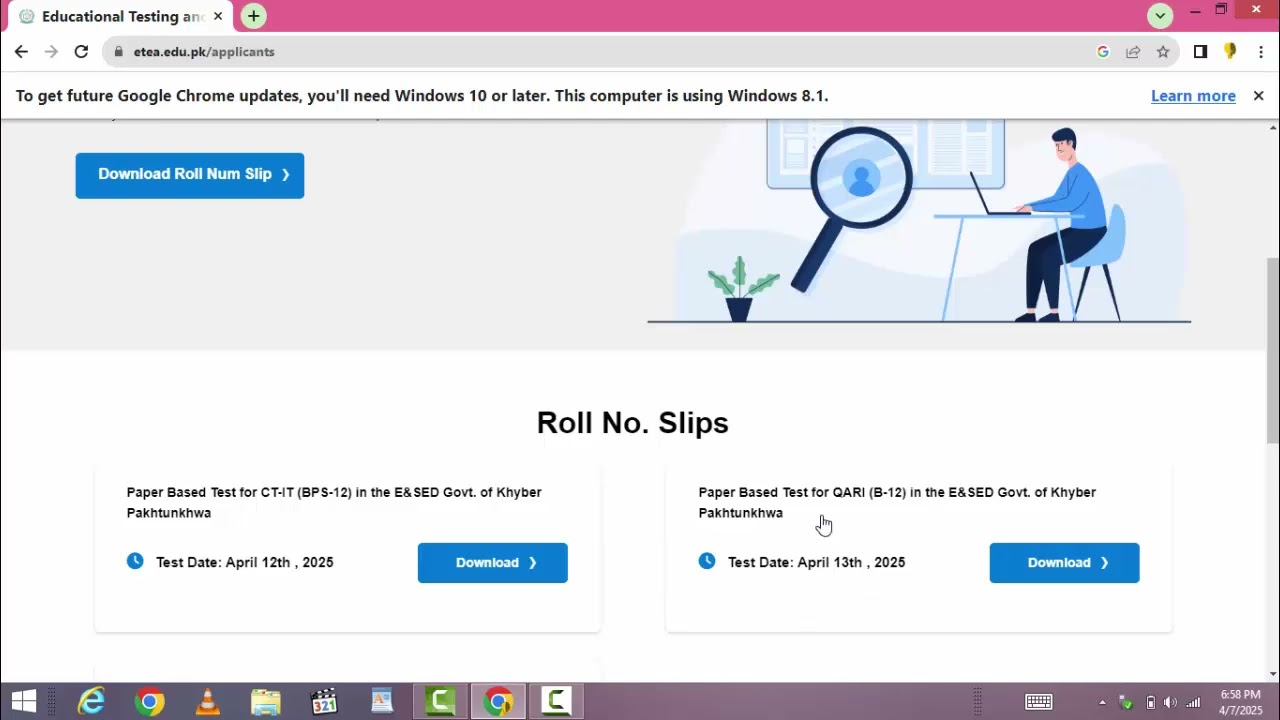Click 'Test Date: April 12th , 2025' text
Image resolution: width=1280 pixels, height=720 pixels.
pyautogui.click(x=245, y=562)
